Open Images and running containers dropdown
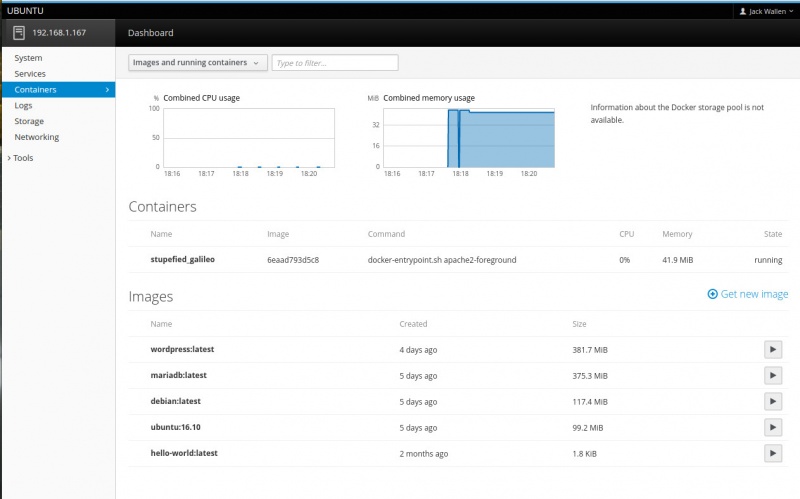Screen dimensions: 800x499 197,63
